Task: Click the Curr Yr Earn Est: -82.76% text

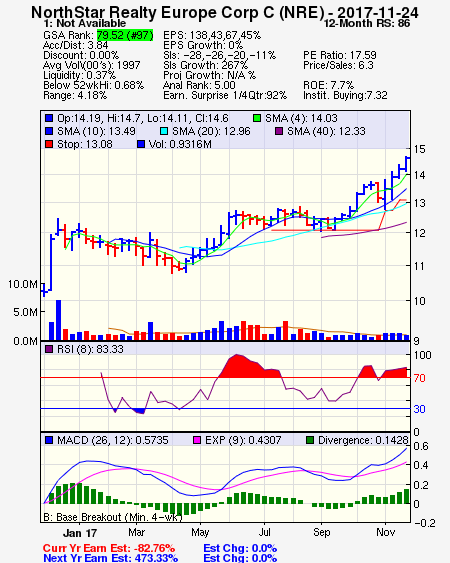Action: click(109, 549)
